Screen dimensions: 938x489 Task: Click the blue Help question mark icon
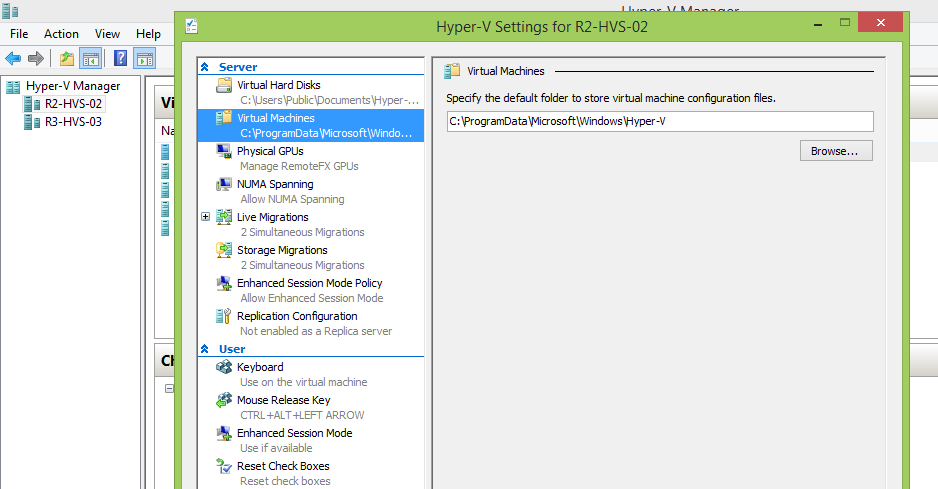tap(121, 58)
